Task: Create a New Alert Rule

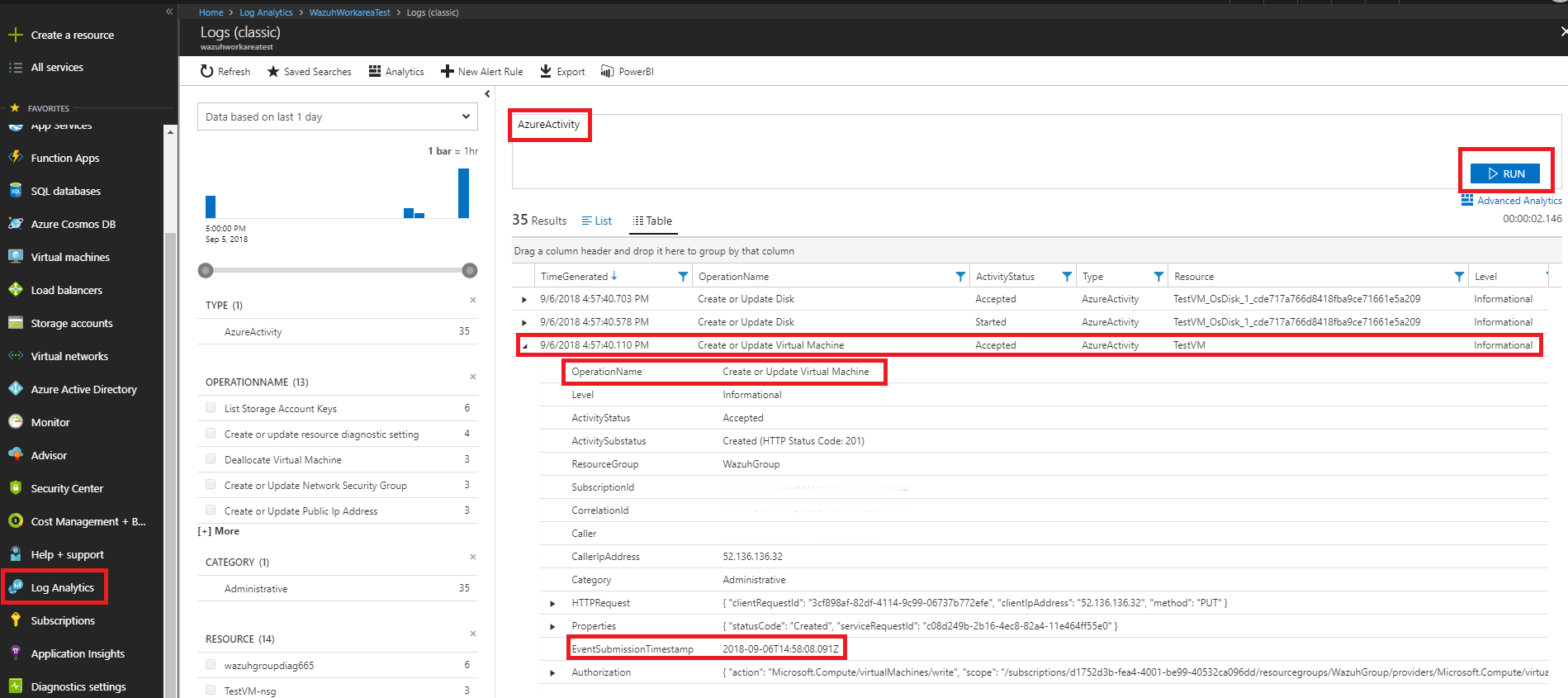Action: point(481,72)
